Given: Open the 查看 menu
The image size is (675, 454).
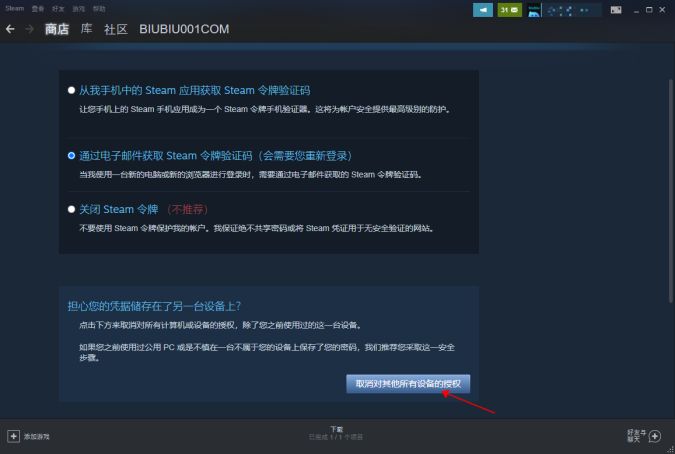Looking at the screenshot, I should pos(38,8).
